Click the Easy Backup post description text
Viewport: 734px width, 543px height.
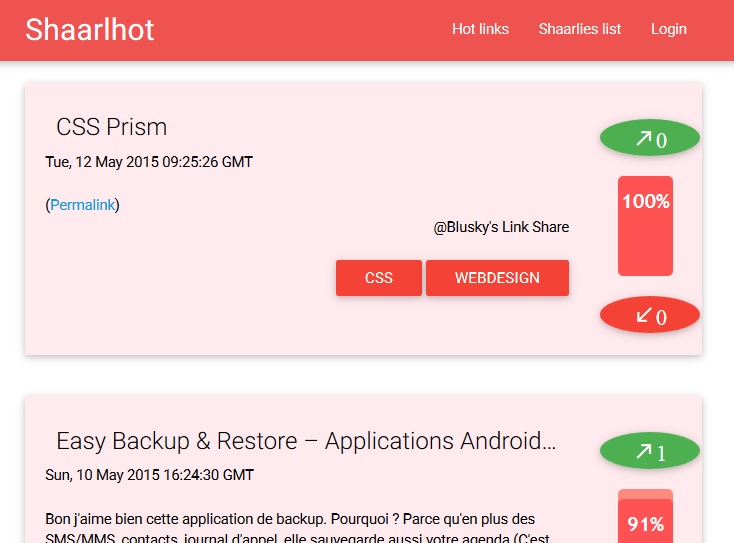tap(290, 520)
